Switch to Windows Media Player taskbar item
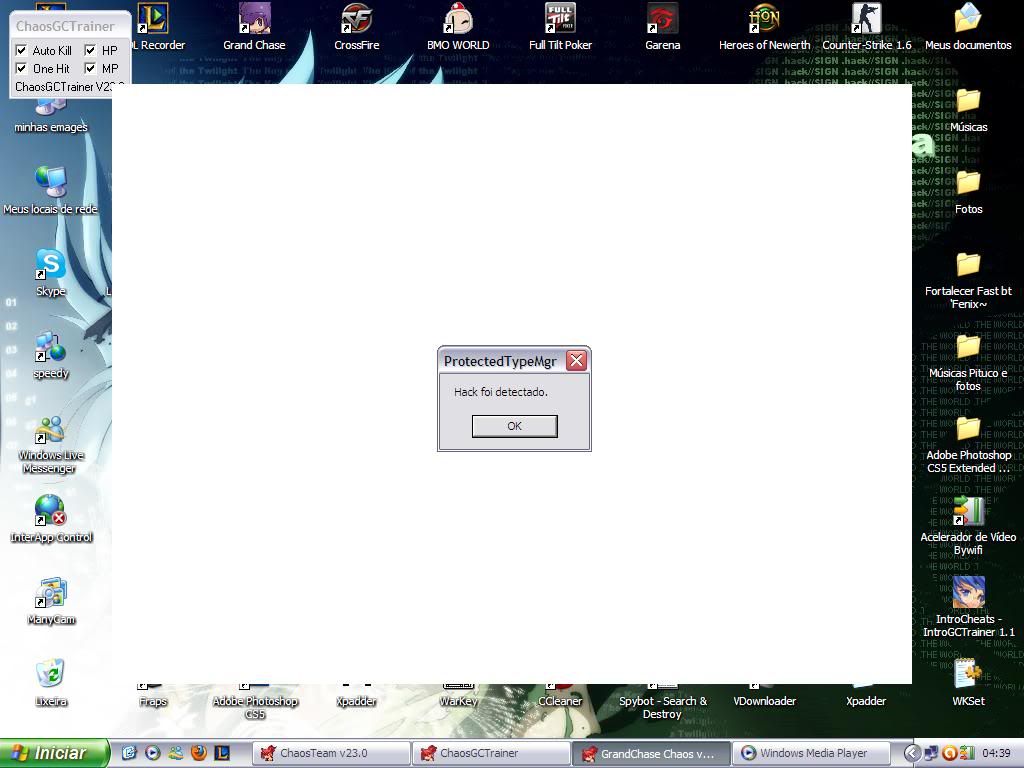This screenshot has height=768, width=1024. [812, 753]
